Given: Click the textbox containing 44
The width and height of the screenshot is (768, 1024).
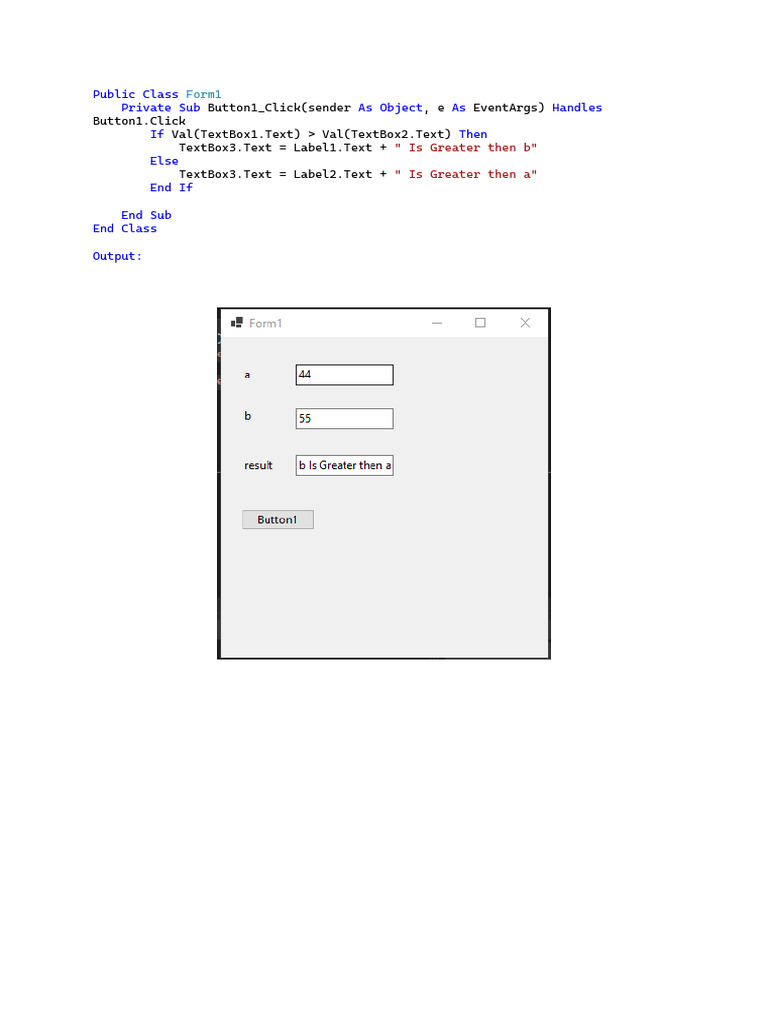Looking at the screenshot, I should [x=344, y=375].
